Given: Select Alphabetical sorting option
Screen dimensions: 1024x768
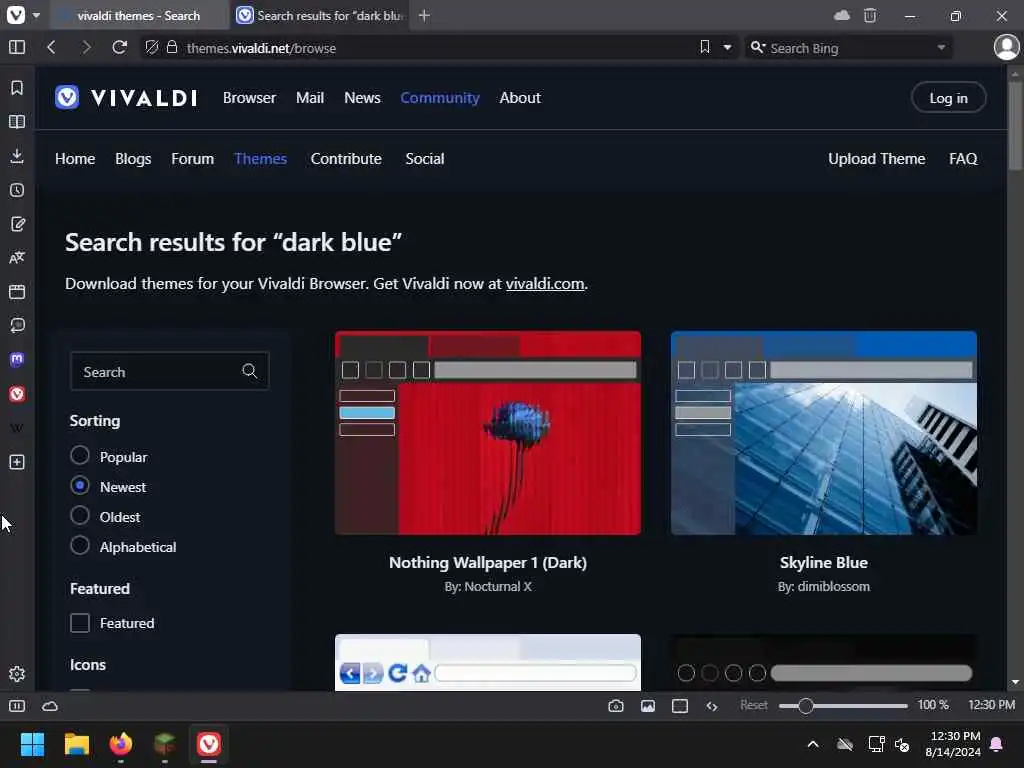Looking at the screenshot, I should pos(80,545).
